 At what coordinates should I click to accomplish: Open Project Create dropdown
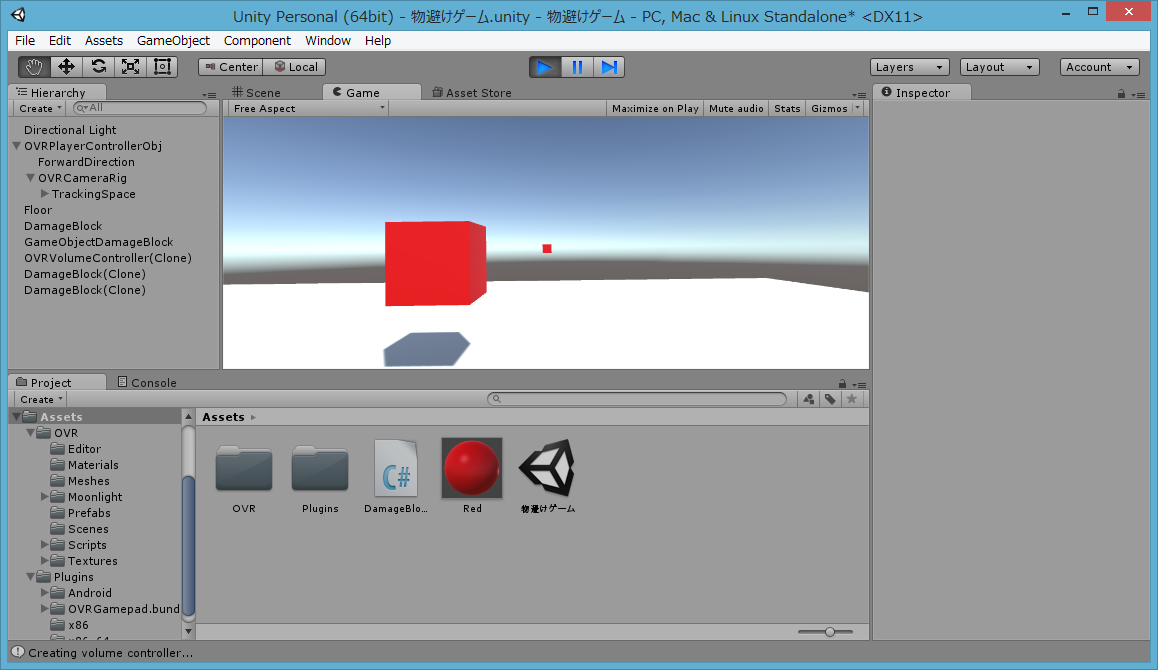tap(41, 400)
